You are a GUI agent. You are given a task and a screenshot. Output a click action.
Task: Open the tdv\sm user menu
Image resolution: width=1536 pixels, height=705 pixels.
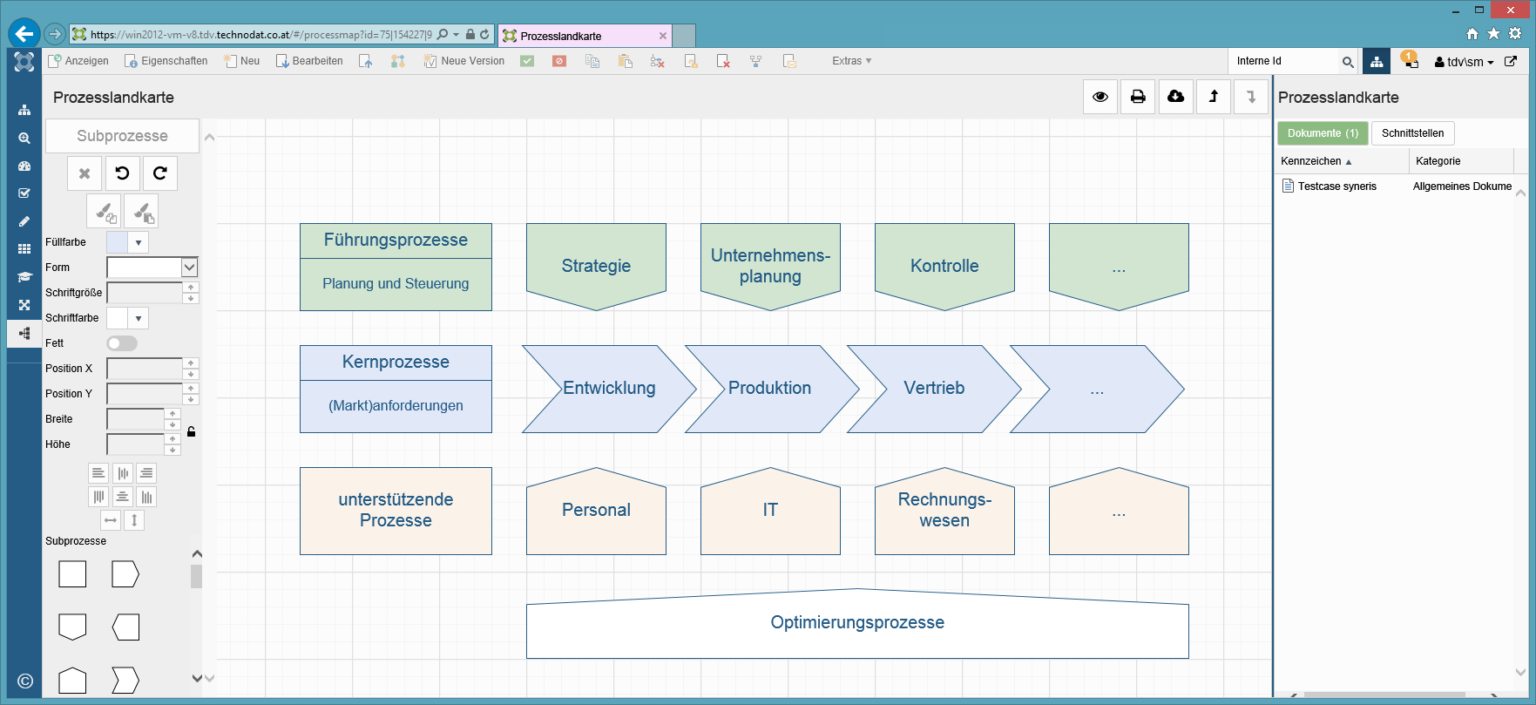point(1464,62)
